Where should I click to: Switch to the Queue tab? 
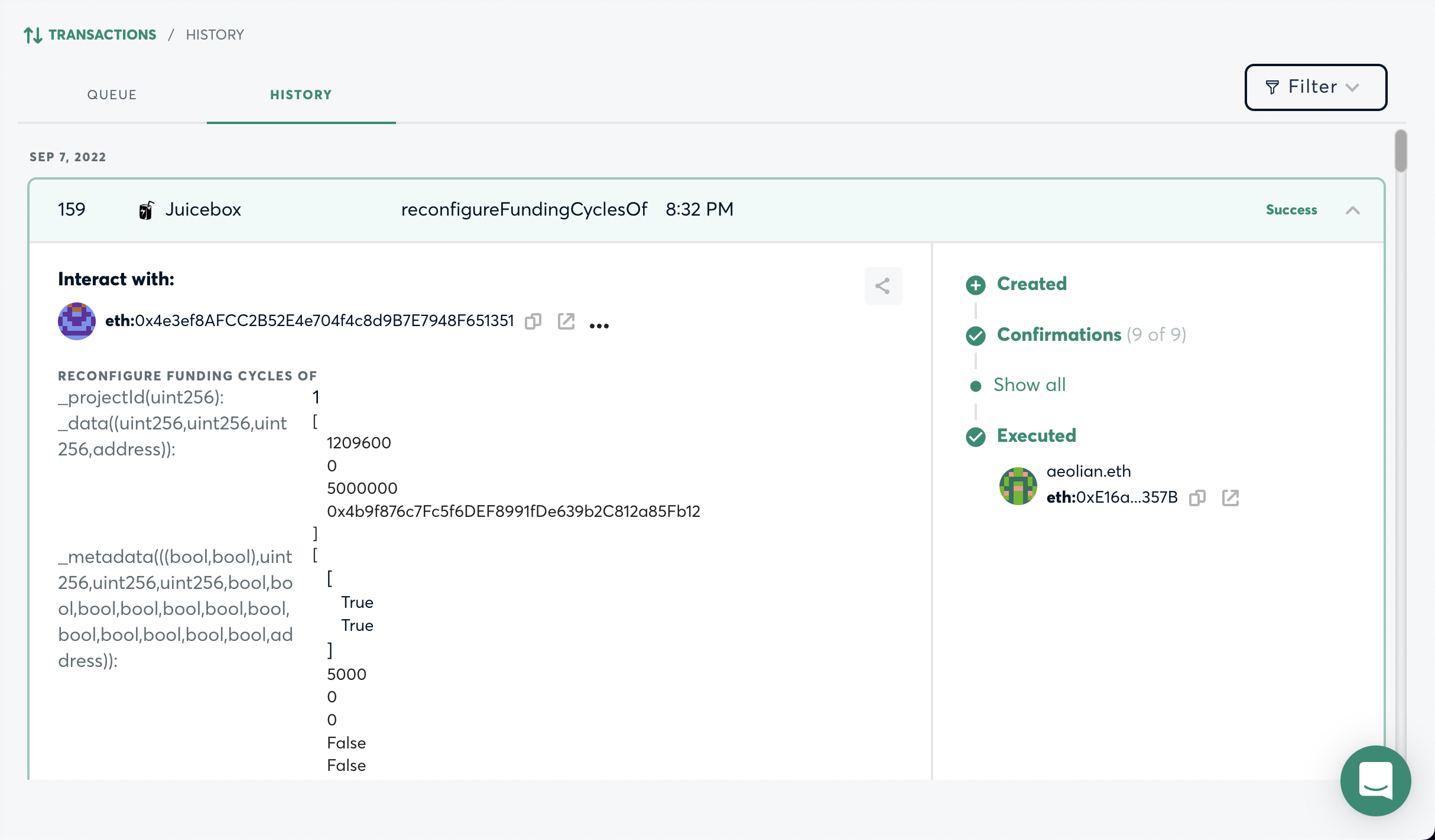(112, 95)
